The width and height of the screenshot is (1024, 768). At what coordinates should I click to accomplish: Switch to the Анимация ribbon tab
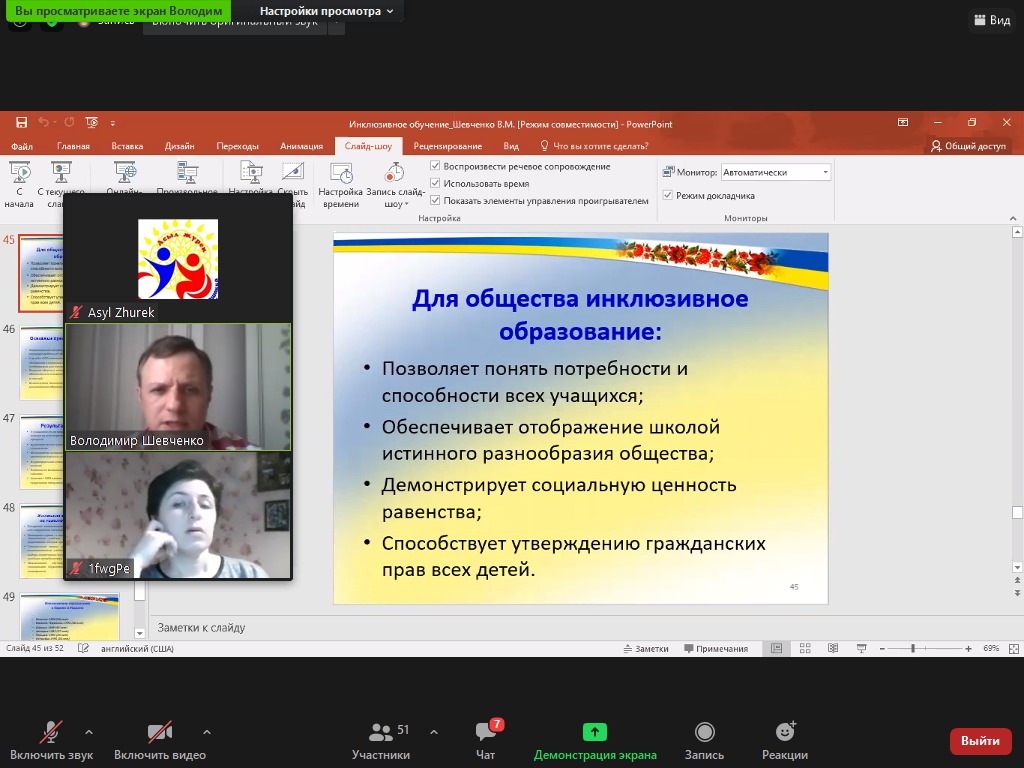point(301,146)
